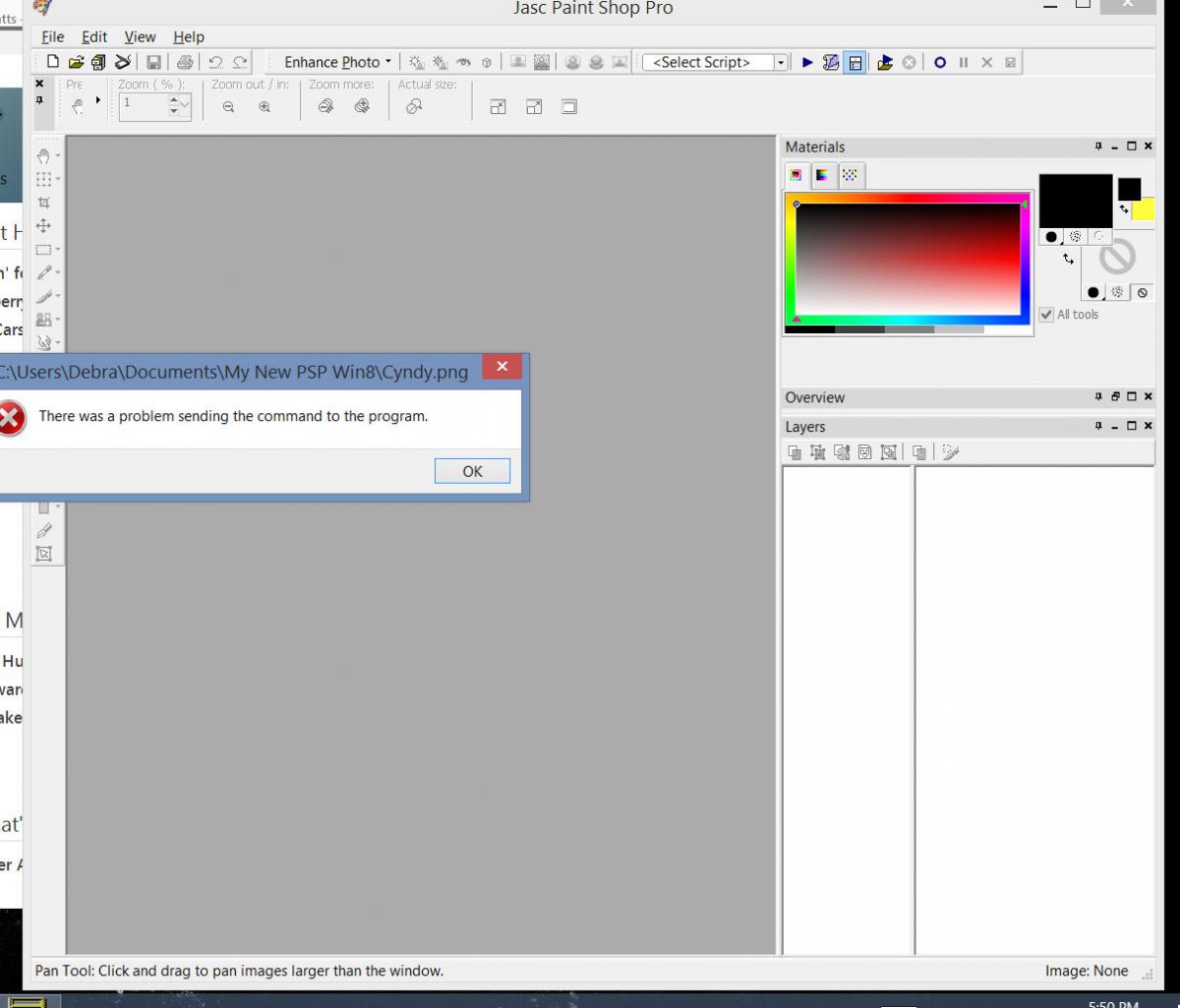Click the New Raster Layer icon

click(x=795, y=452)
